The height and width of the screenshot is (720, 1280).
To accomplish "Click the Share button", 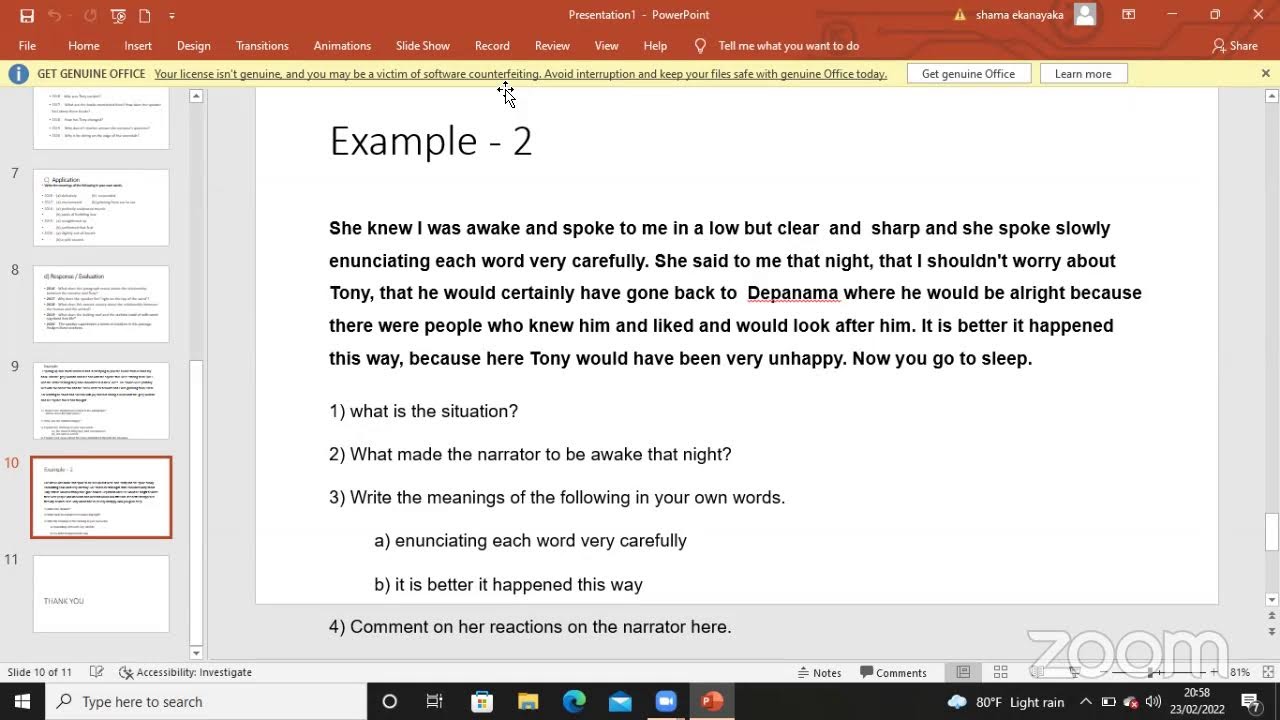I will (1235, 46).
